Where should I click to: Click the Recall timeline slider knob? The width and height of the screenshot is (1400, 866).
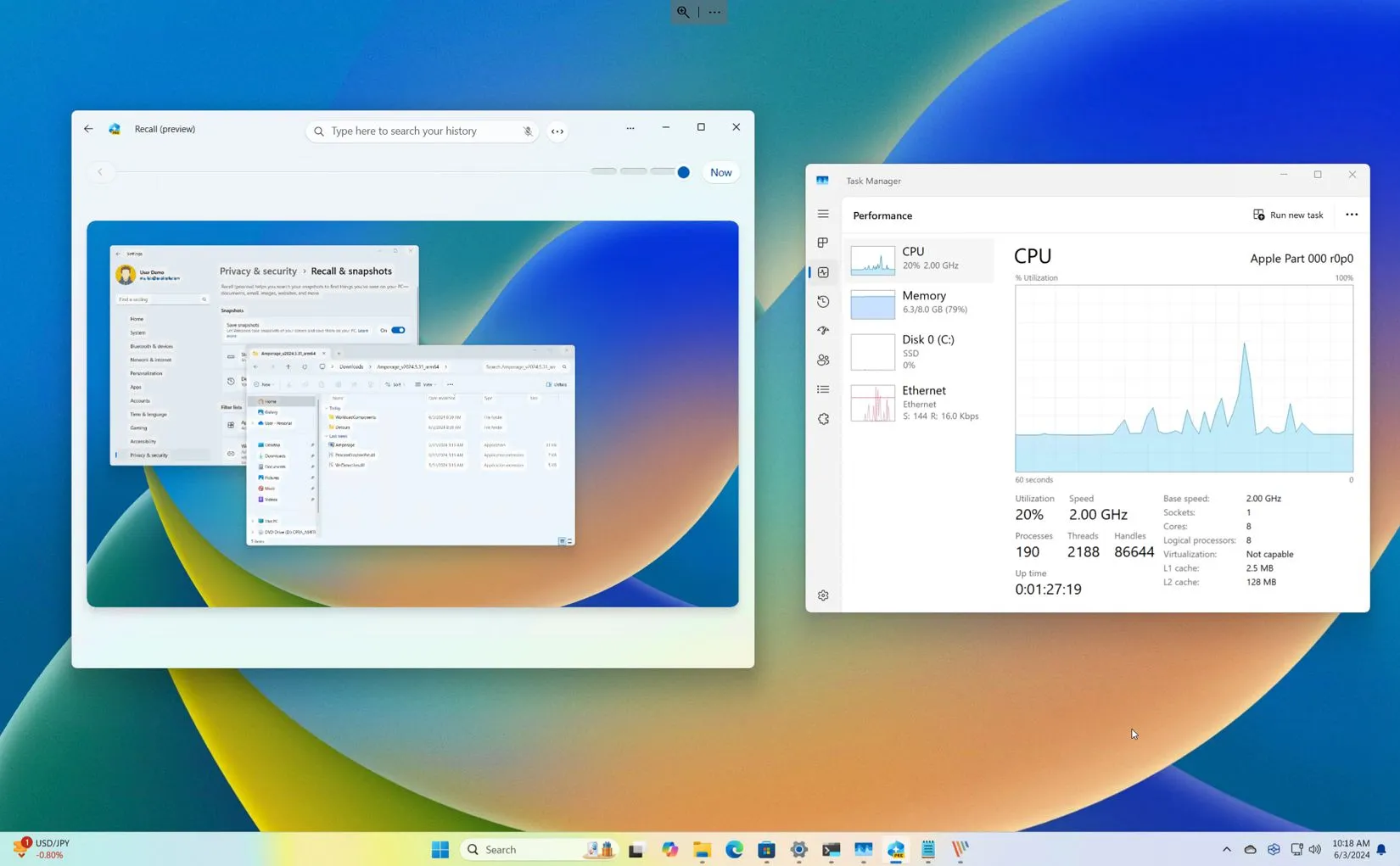(683, 172)
